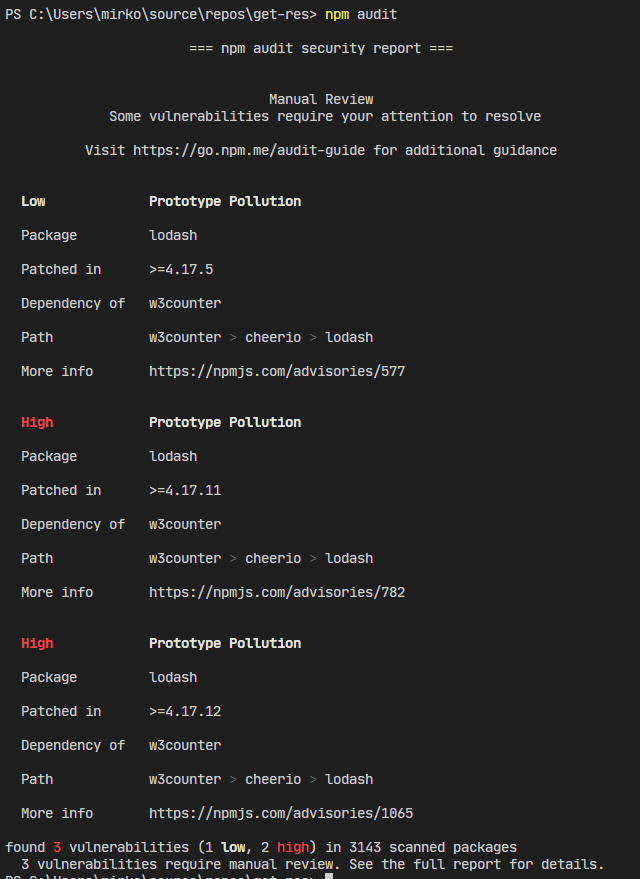Screen dimensions: 640x879
Task: Click 'w3counter' in the first 'Dependency of' row
Action: pyautogui.click(x=185, y=303)
